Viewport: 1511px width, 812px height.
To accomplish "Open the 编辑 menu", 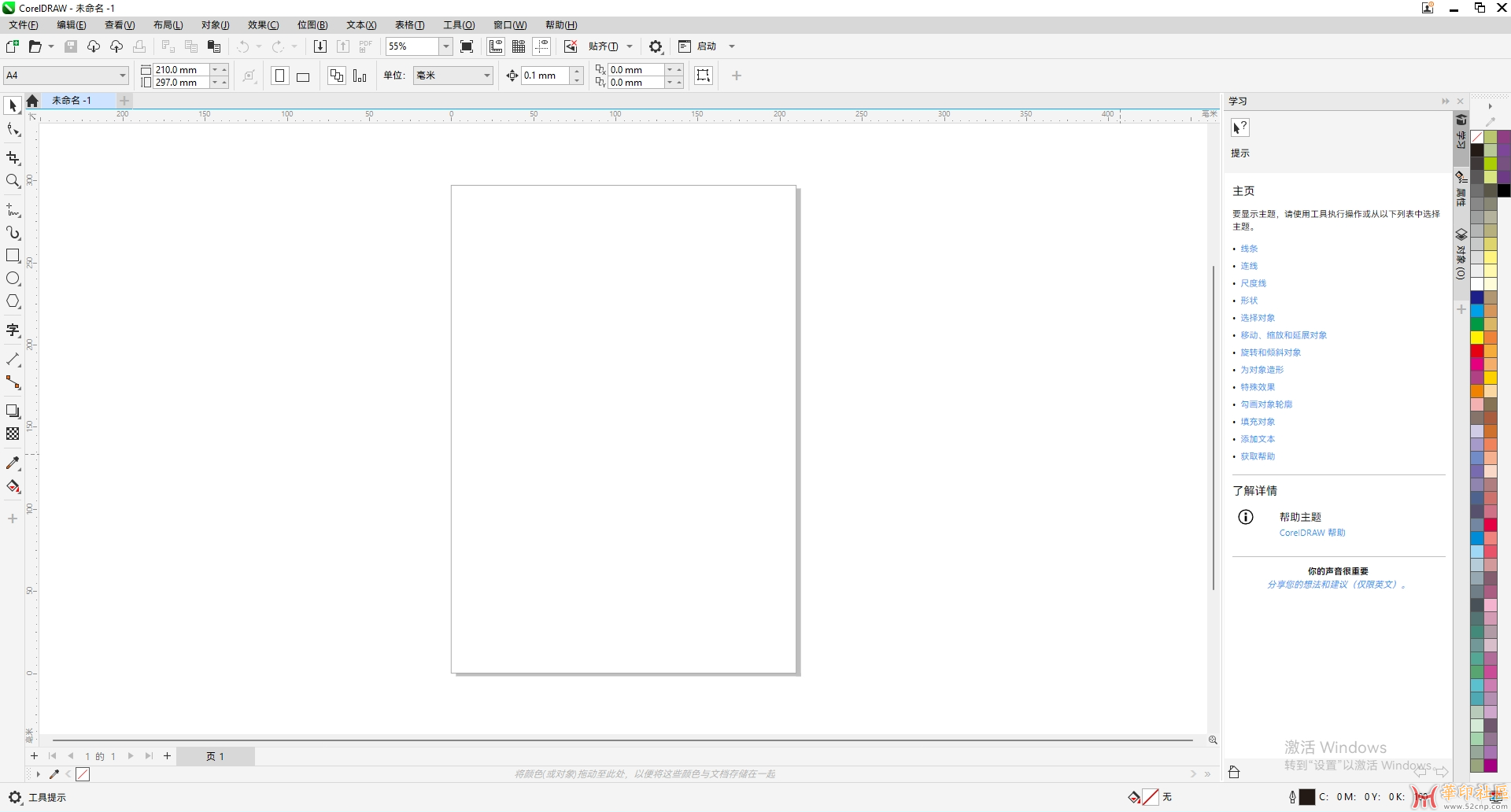I will coord(72,25).
